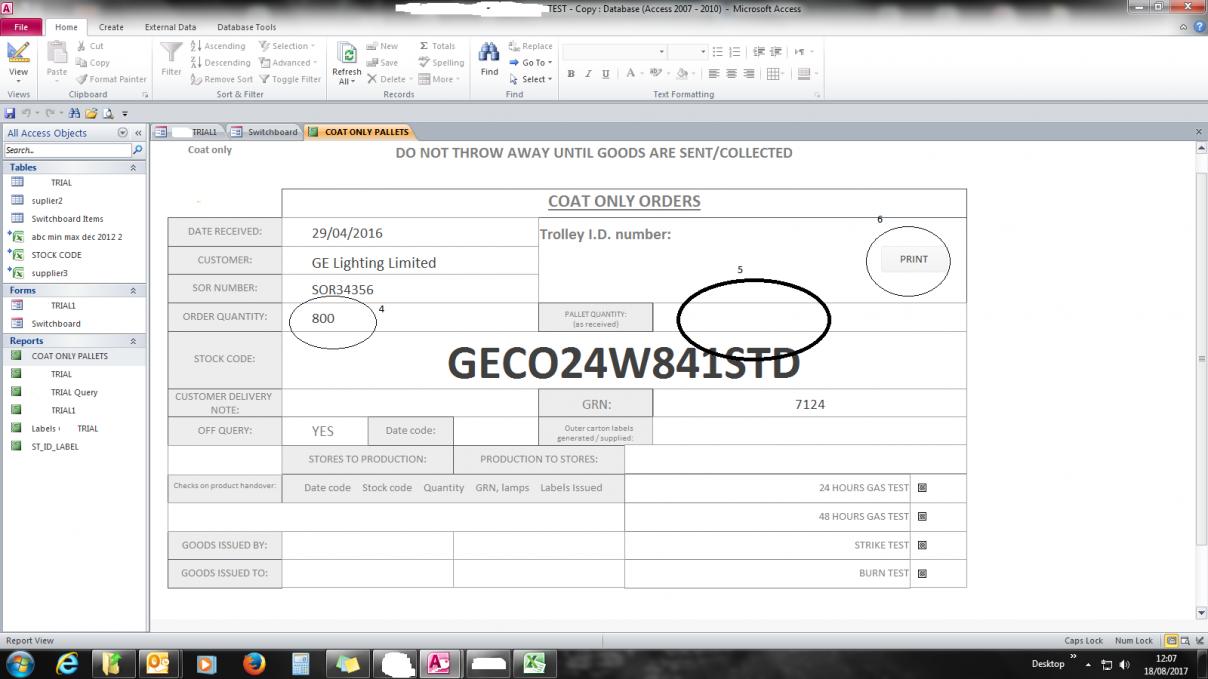Collapse the Forms group in navigation pane
1208x679 pixels.
point(133,291)
